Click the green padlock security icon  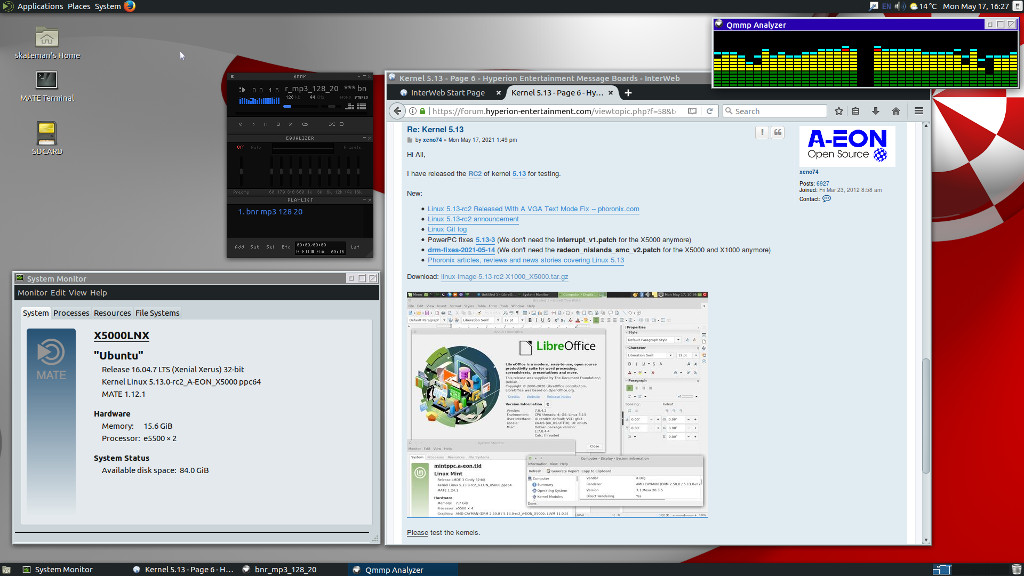(x=422, y=111)
